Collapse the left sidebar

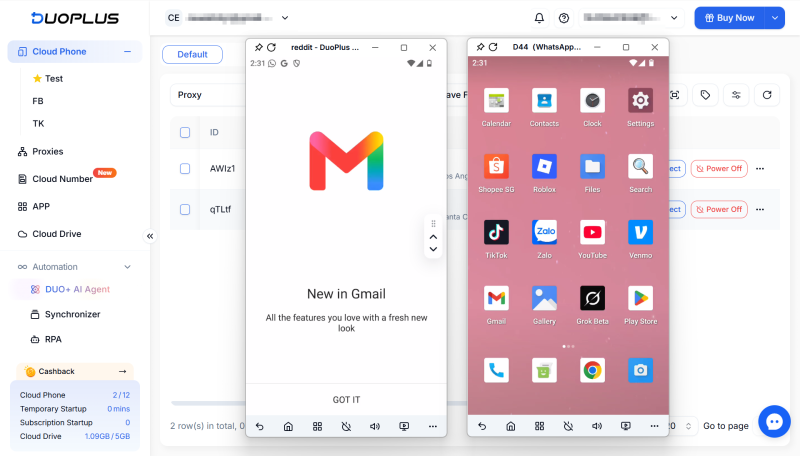tap(150, 236)
